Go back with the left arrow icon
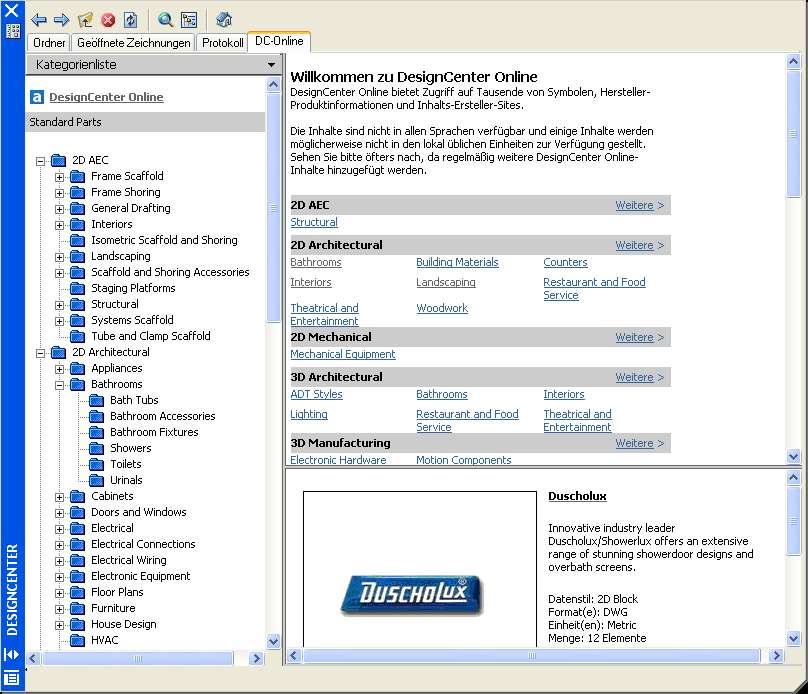 point(39,20)
